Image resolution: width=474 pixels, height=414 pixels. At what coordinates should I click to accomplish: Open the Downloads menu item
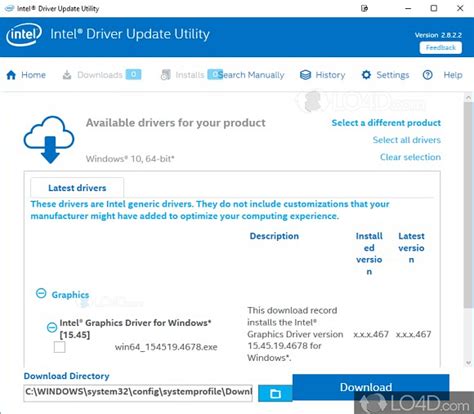pos(100,75)
